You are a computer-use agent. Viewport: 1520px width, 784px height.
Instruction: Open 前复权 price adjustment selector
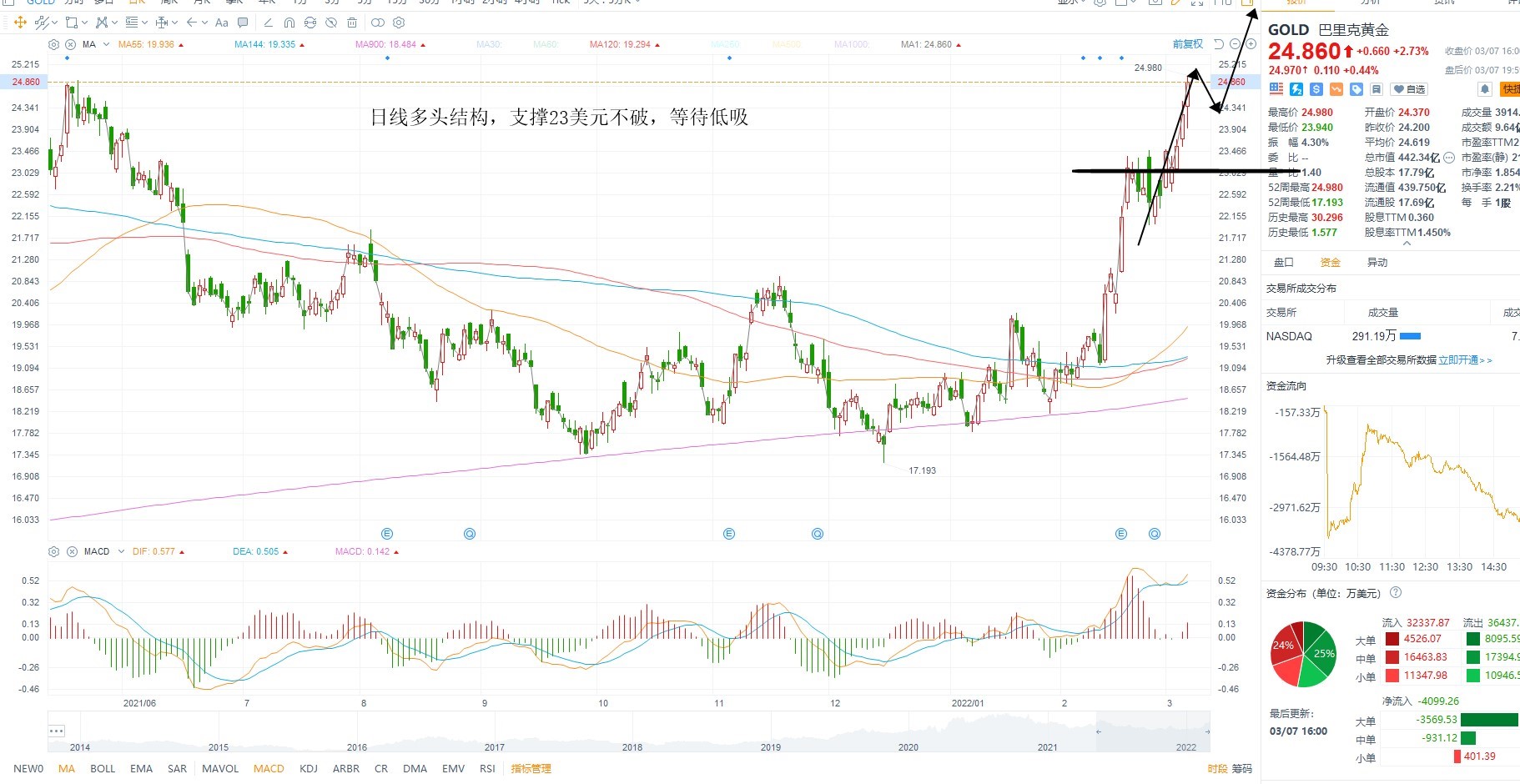[x=1188, y=44]
